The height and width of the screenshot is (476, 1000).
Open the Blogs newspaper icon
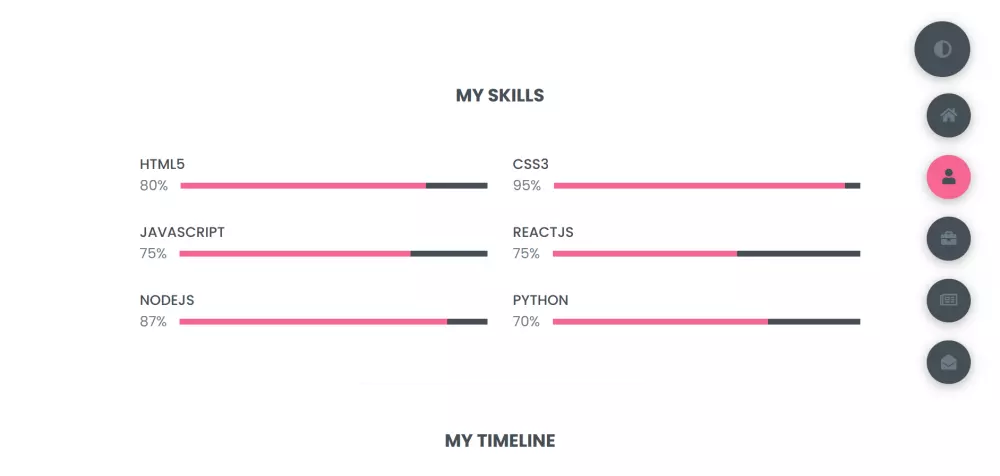pyautogui.click(x=948, y=300)
